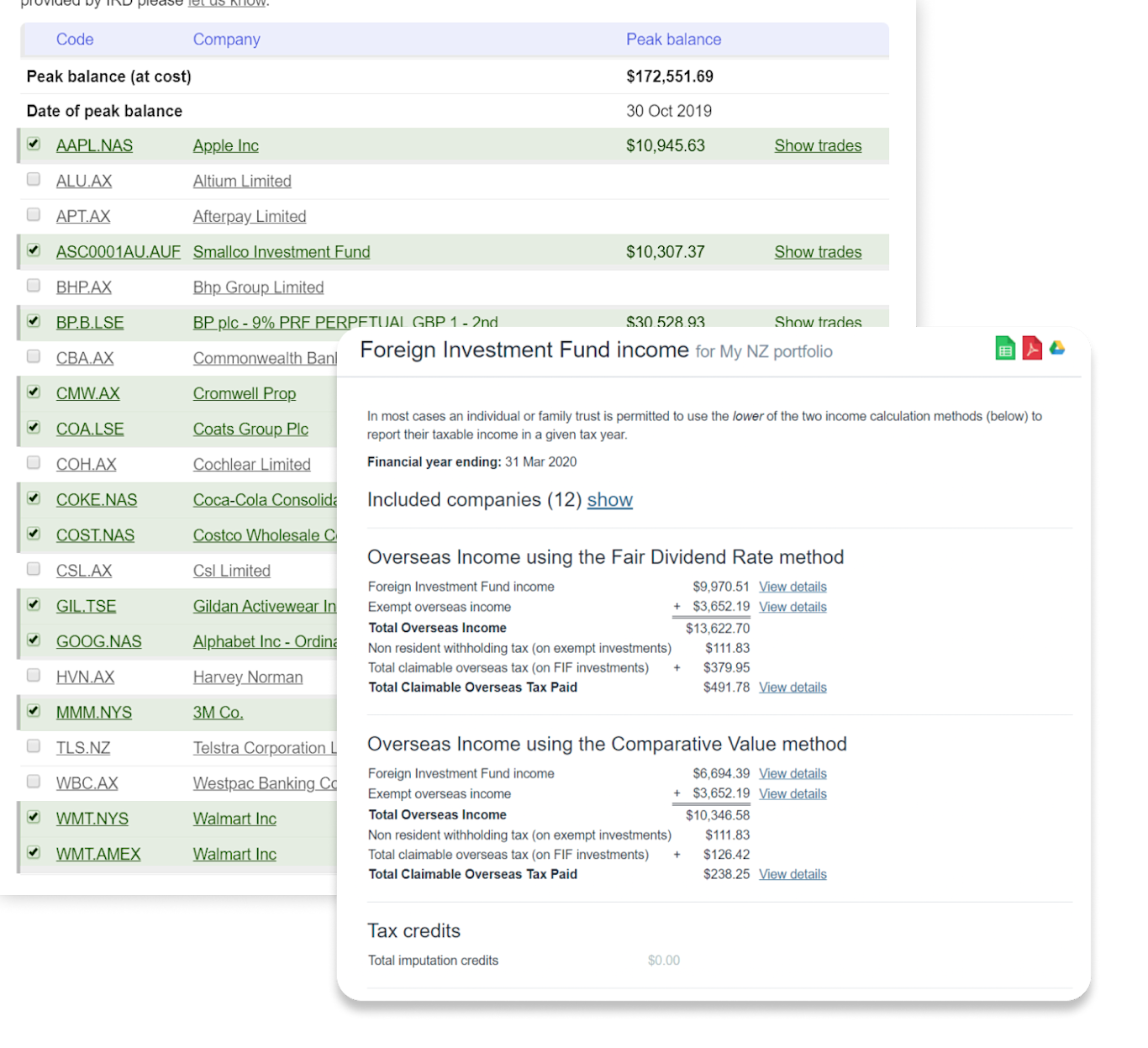1148x1048 pixels.
Task: Open the CMW.AX code link
Action: (88, 393)
